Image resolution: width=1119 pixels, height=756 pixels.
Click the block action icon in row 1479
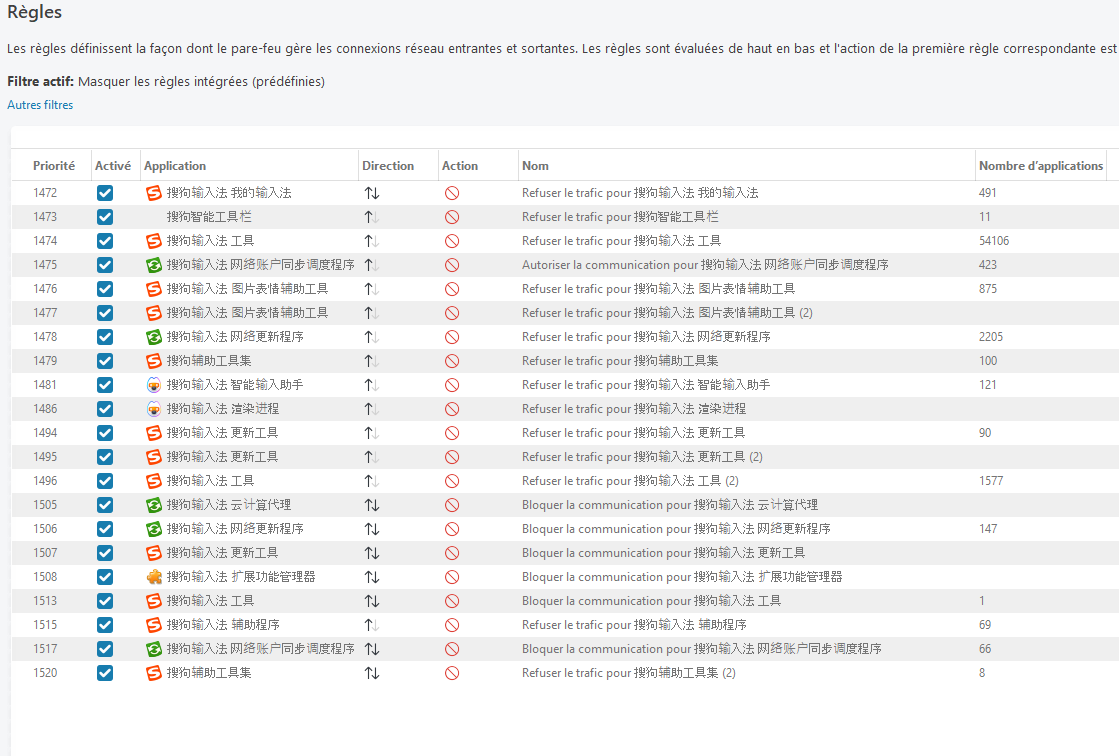tap(452, 361)
